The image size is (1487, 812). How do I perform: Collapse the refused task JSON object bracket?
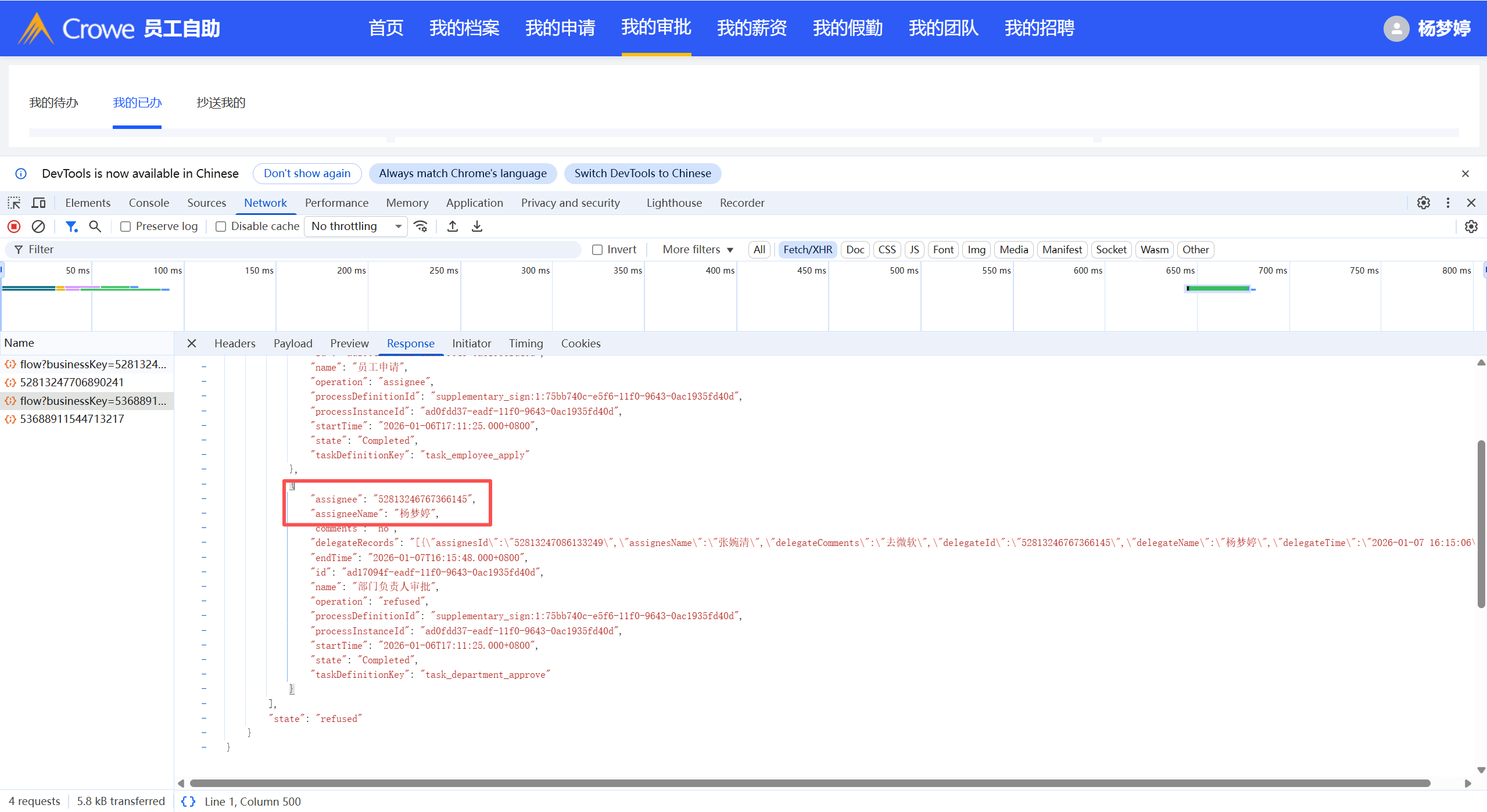pos(292,486)
